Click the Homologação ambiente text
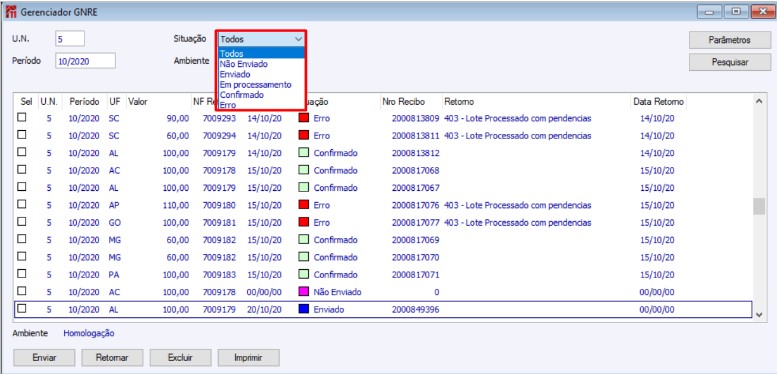 click(89, 333)
